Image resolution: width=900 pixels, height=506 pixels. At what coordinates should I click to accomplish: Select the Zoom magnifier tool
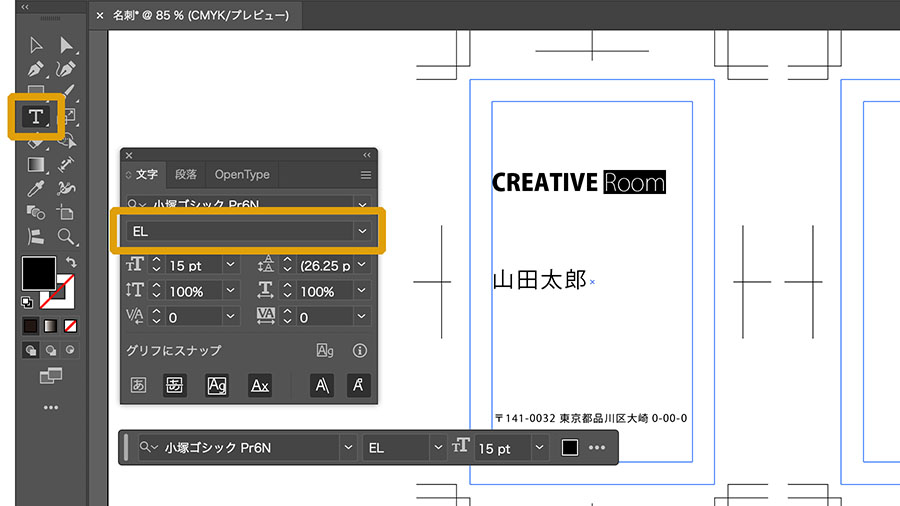tap(66, 236)
